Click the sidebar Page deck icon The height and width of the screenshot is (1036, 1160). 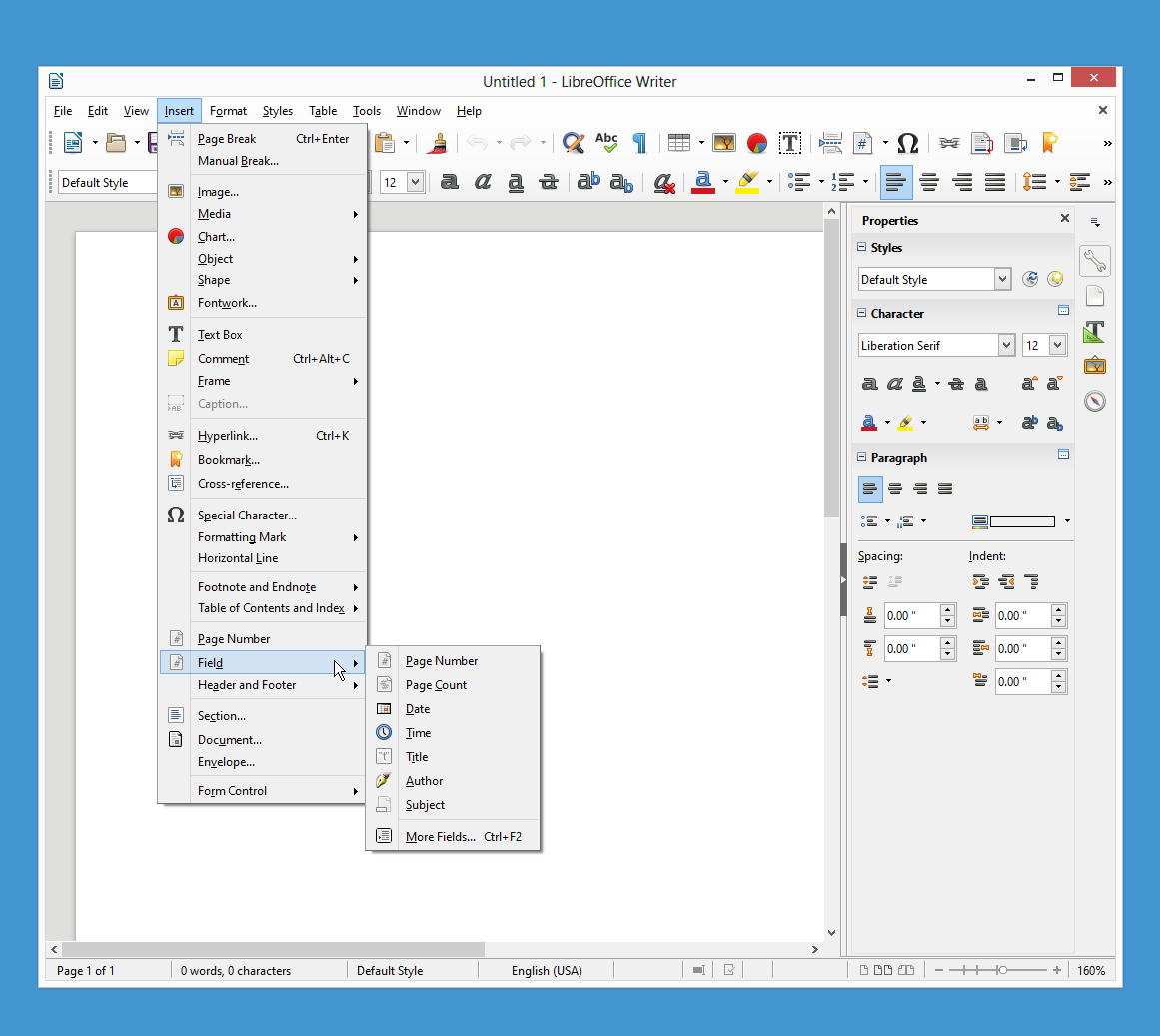pos(1095,296)
